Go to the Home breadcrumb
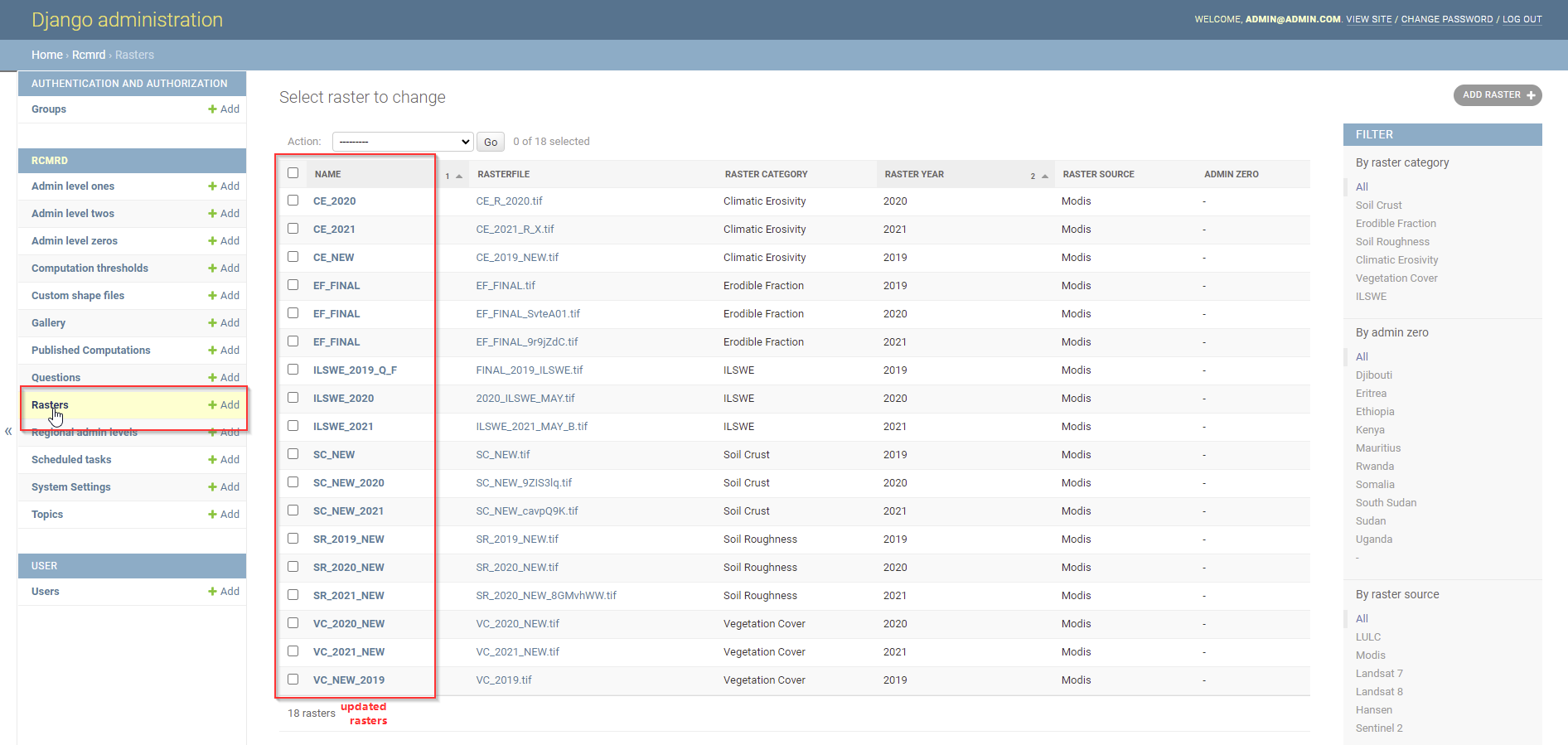The width and height of the screenshot is (1568, 745). (47, 55)
